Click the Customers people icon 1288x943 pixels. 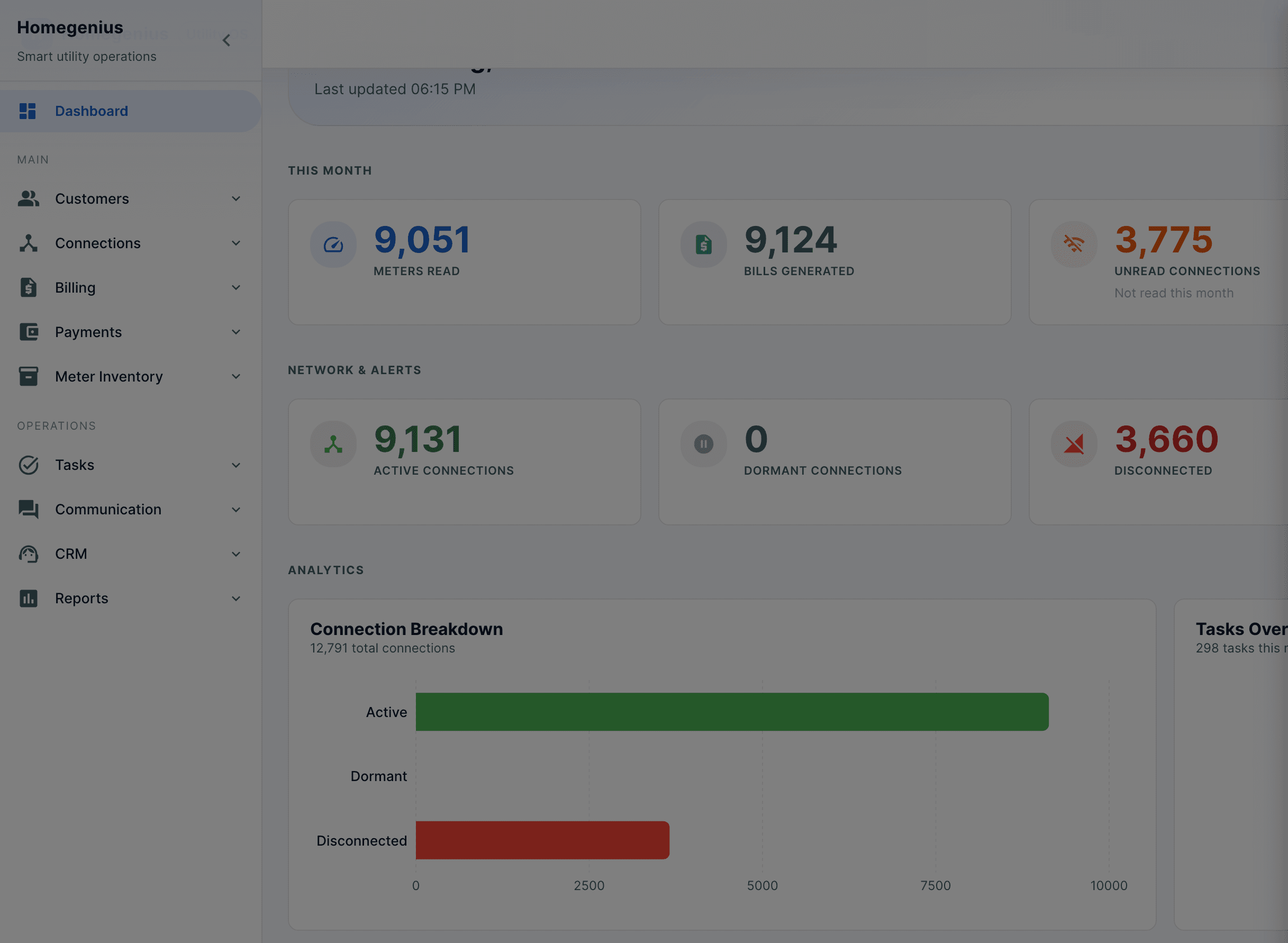(x=29, y=198)
